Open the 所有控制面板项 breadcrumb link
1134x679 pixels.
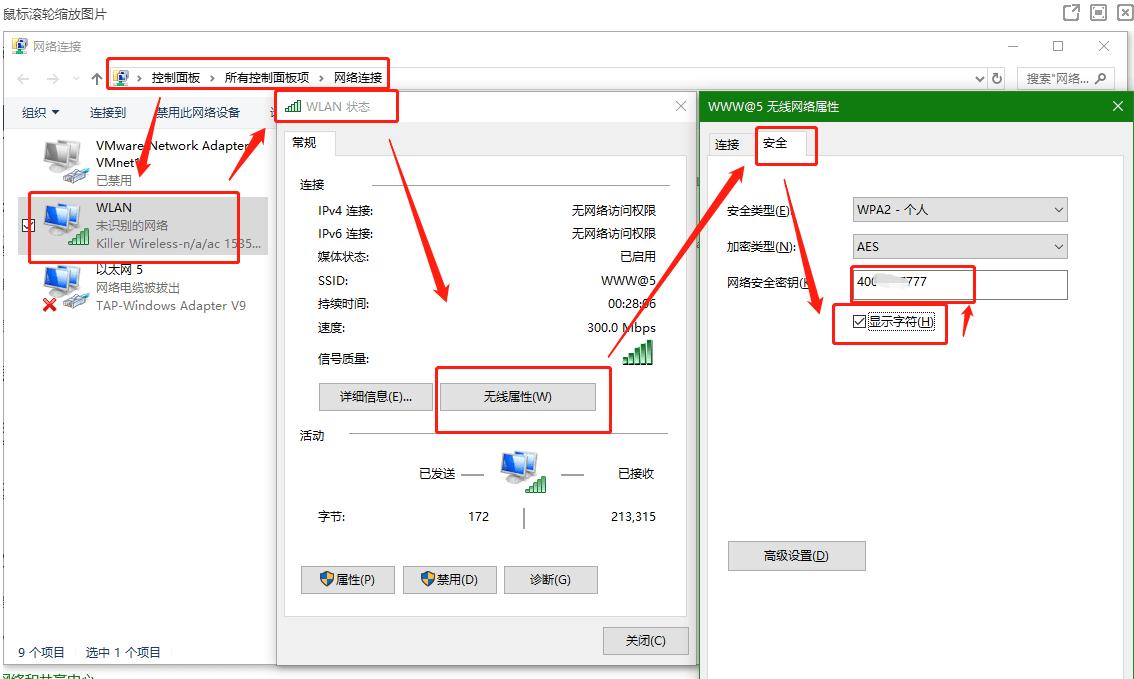(265, 77)
